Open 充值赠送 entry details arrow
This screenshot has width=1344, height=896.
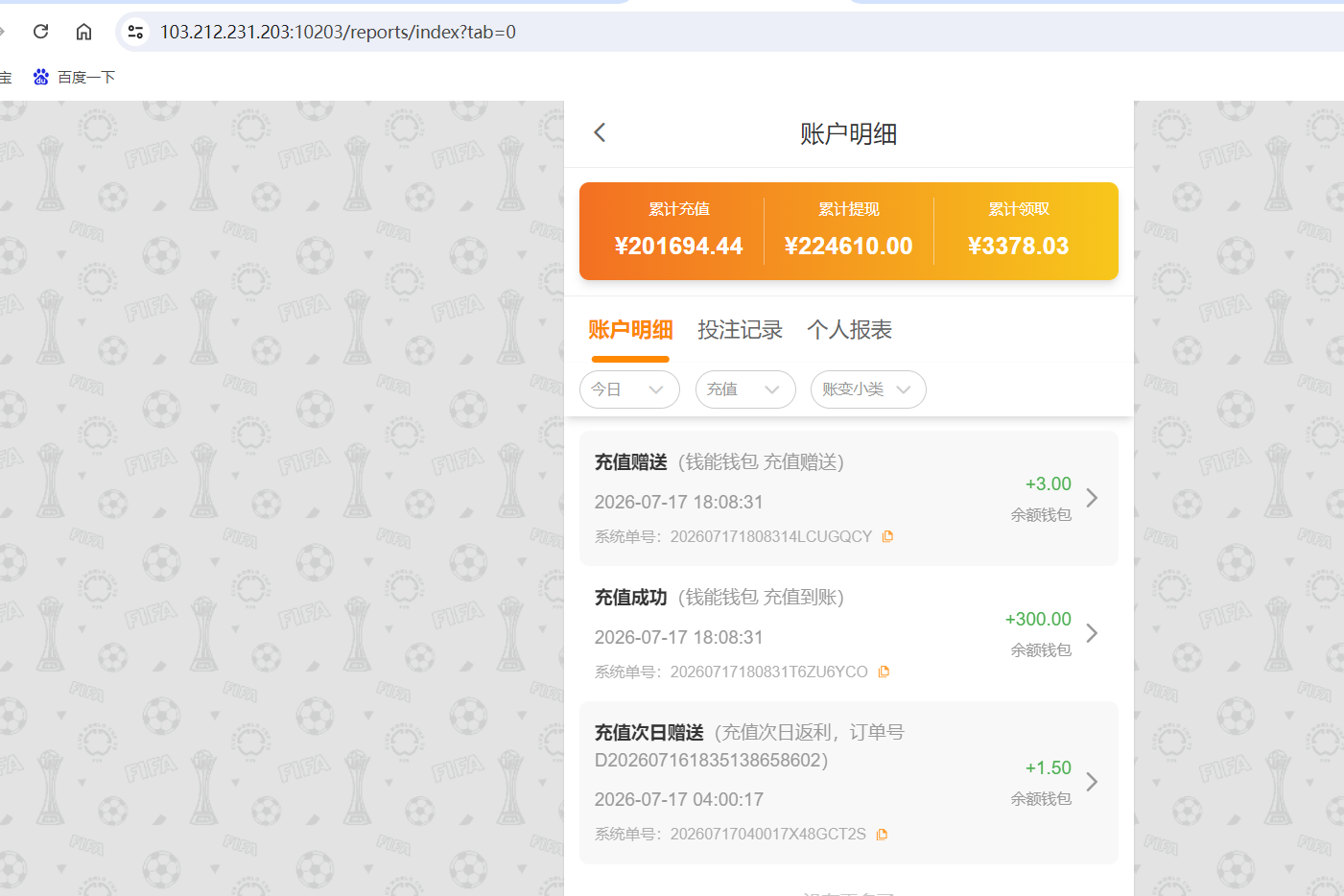coord(1092,498)
